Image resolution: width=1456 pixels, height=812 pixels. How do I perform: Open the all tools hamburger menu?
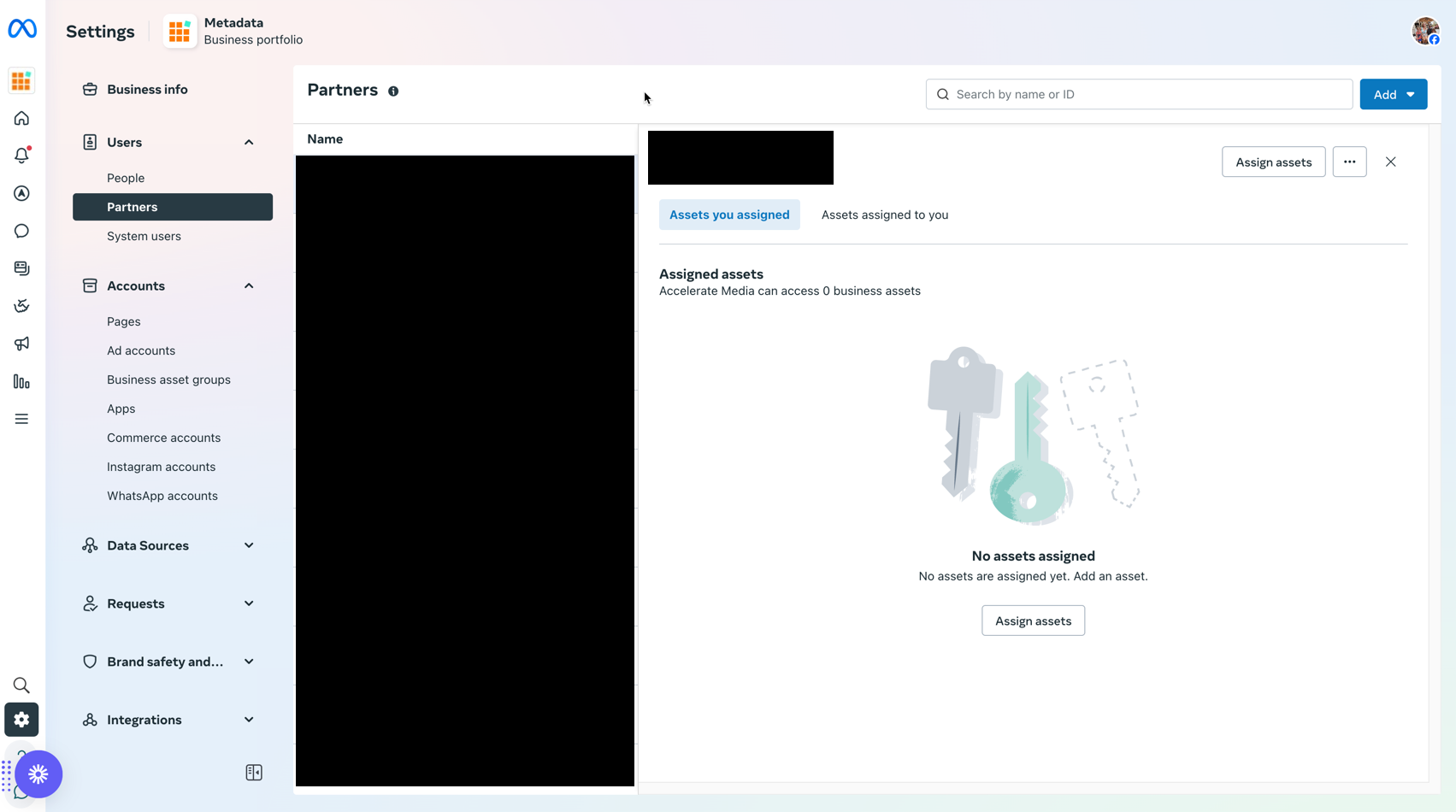22,419
